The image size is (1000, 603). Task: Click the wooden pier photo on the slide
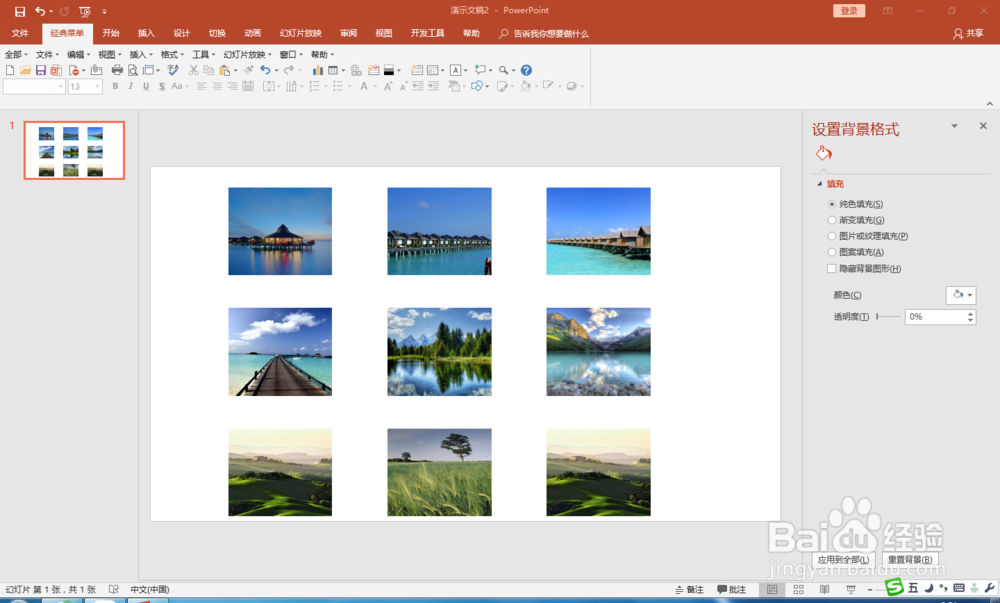(x=280, y=352)
